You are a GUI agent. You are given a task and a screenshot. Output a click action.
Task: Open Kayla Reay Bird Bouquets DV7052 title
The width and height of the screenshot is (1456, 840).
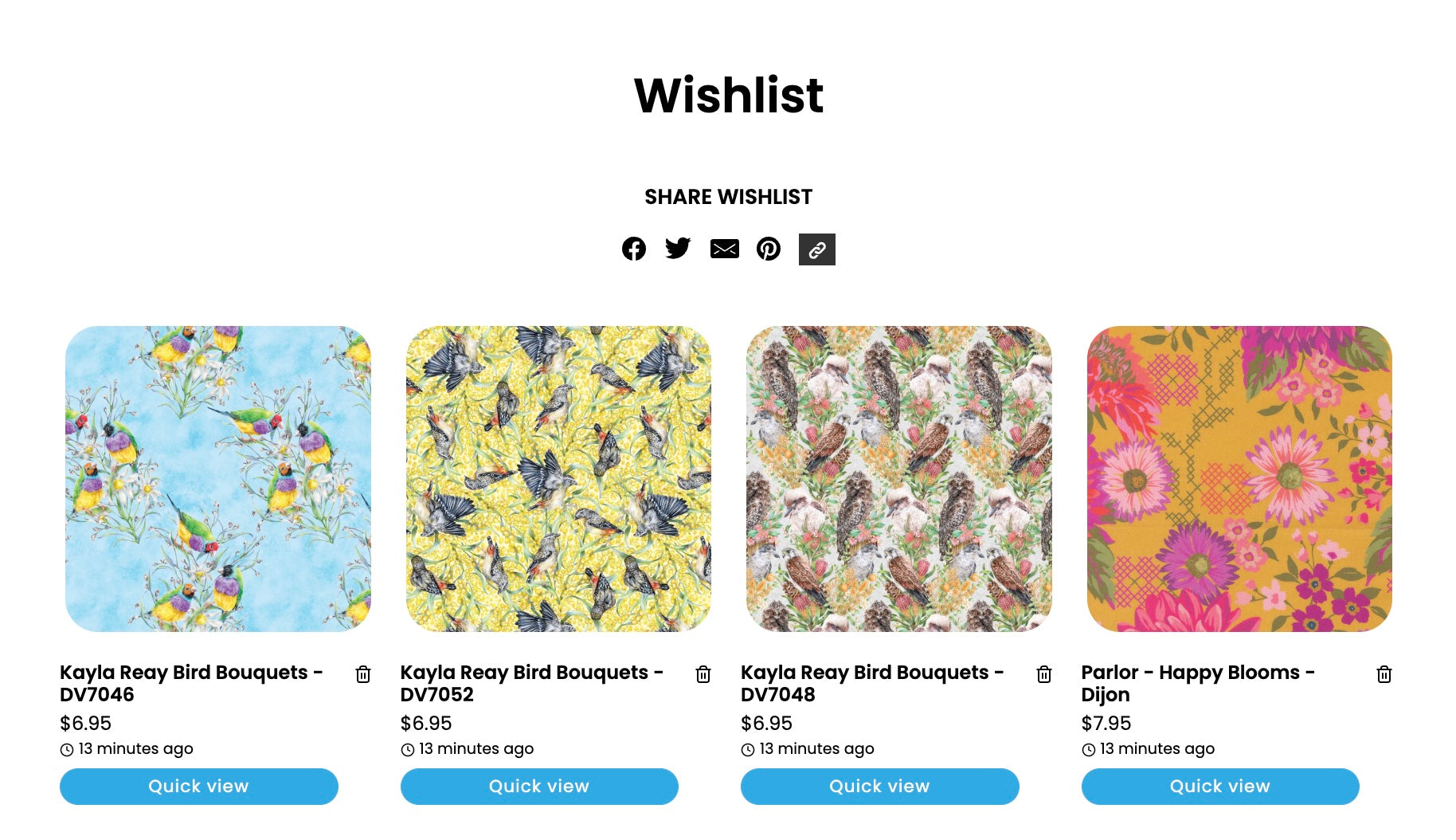coord(532,683)
